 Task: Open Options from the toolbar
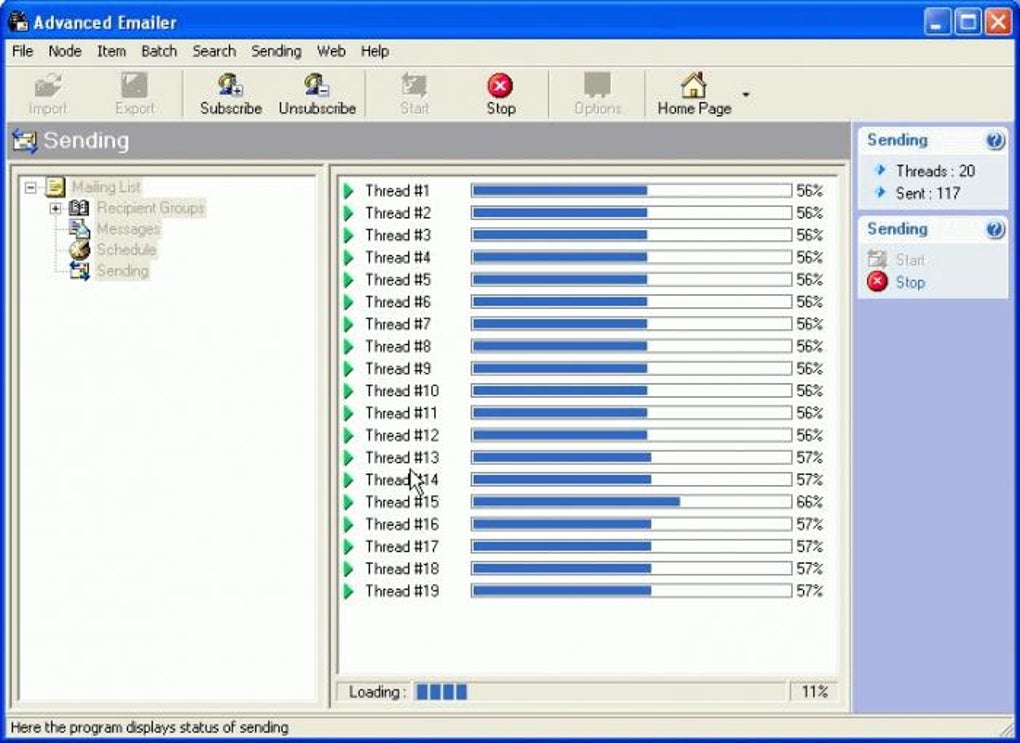(x=597, y=85)
